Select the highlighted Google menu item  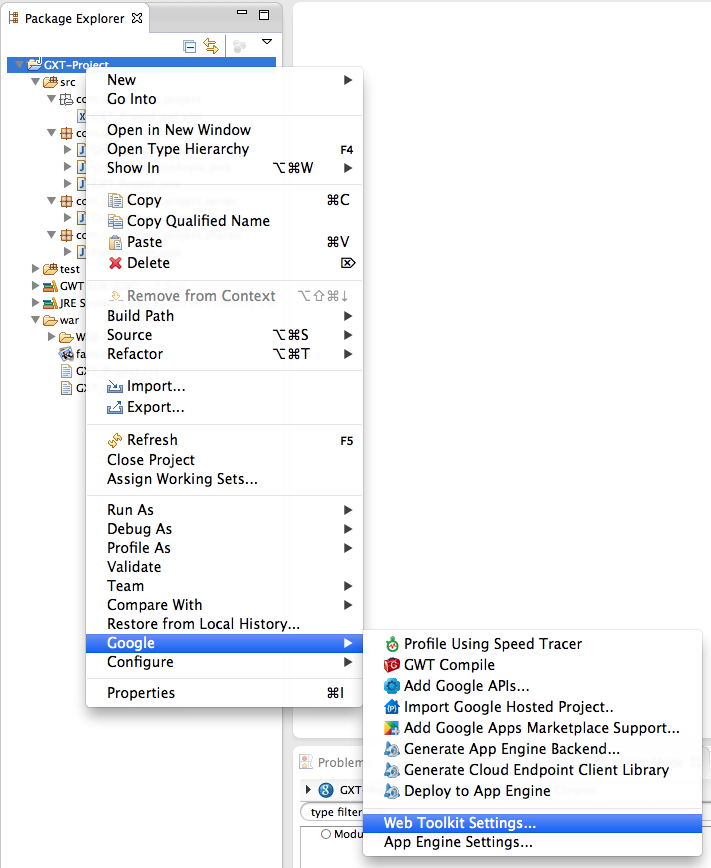pyautogui.click(x=224, y=643)
